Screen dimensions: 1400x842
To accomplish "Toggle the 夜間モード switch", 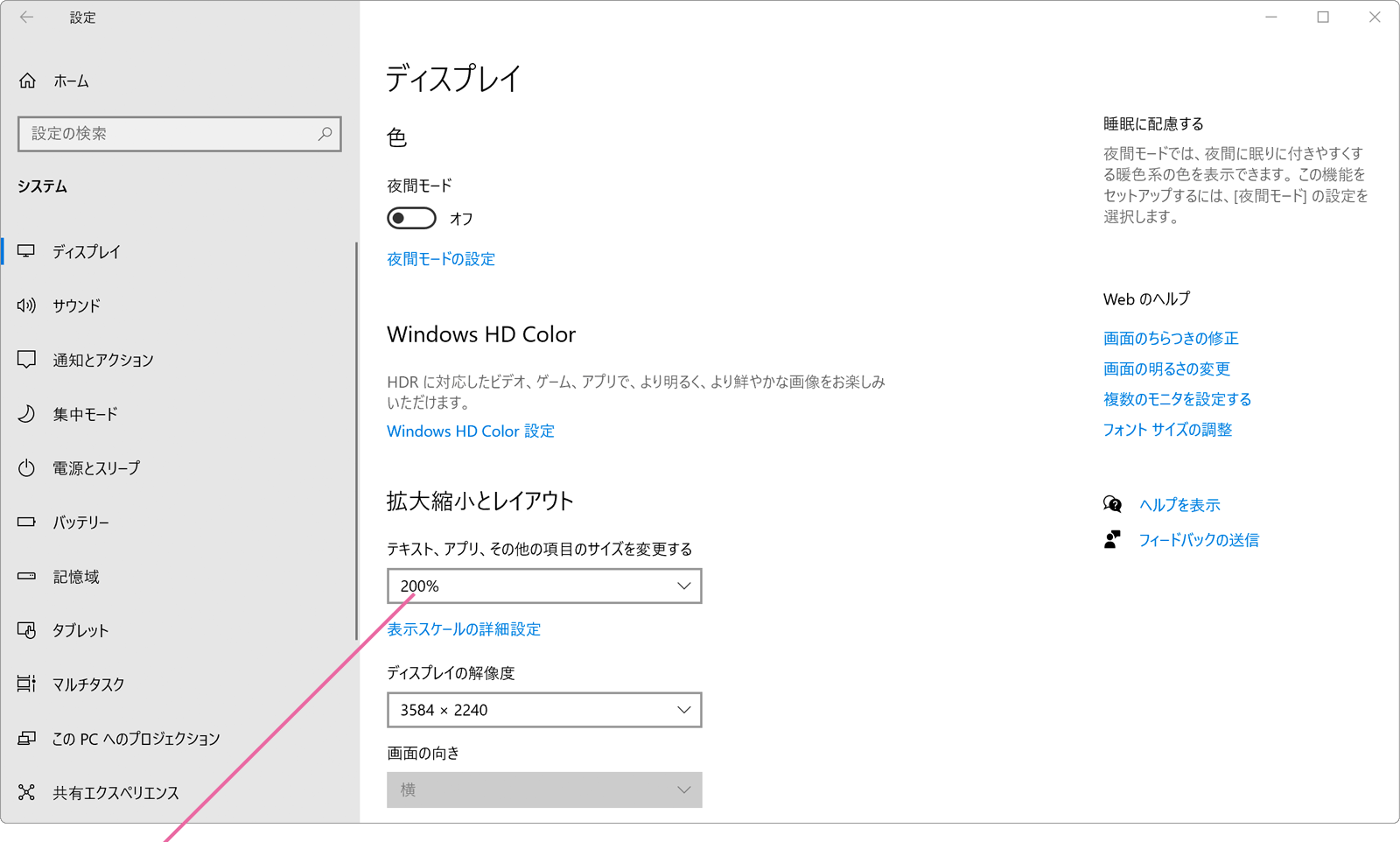I will tap(411, 218).
